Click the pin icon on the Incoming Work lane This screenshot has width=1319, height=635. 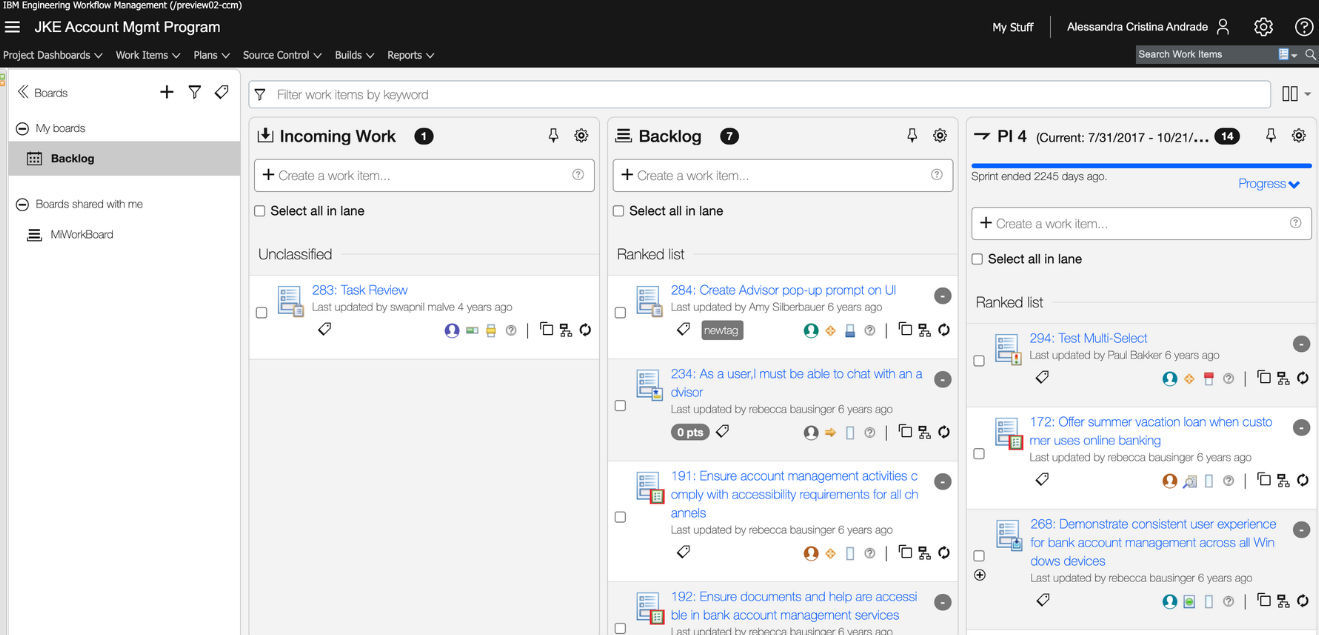coord(553,135)
